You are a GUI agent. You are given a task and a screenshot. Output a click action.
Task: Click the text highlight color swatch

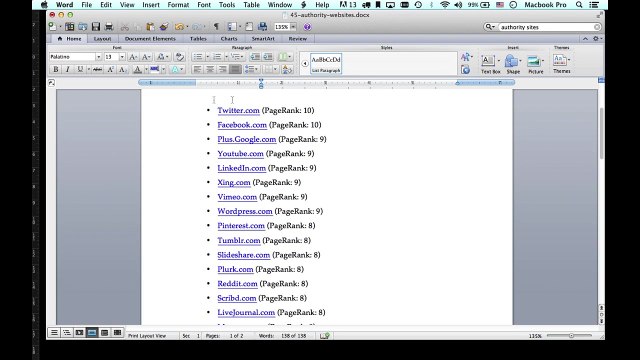(154, 70)
